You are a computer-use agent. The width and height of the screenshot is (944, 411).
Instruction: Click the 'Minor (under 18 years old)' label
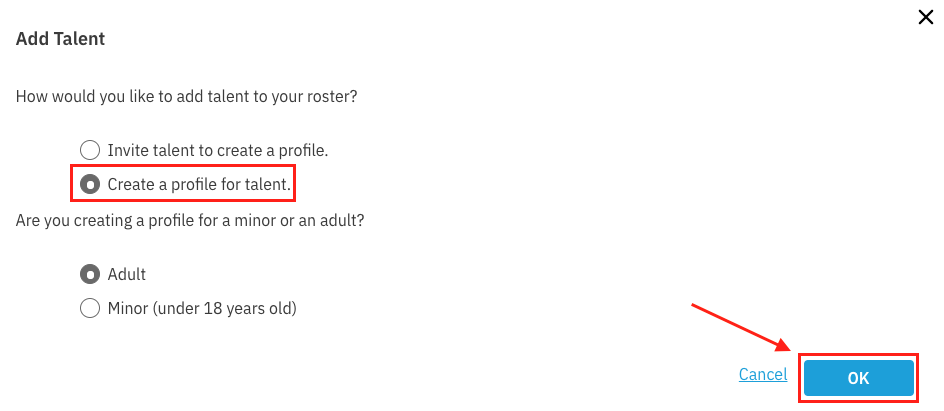tap(202, 308)
